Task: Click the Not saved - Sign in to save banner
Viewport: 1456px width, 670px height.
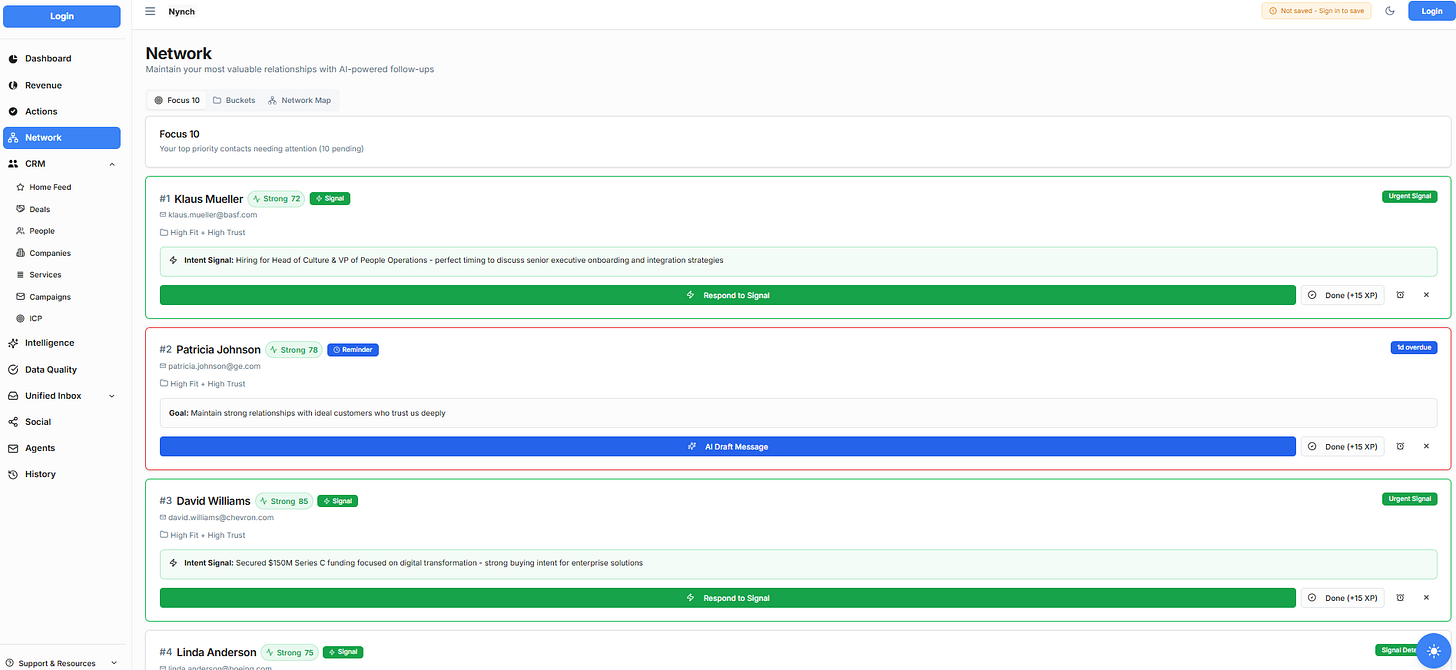Action: [1316, 10]
